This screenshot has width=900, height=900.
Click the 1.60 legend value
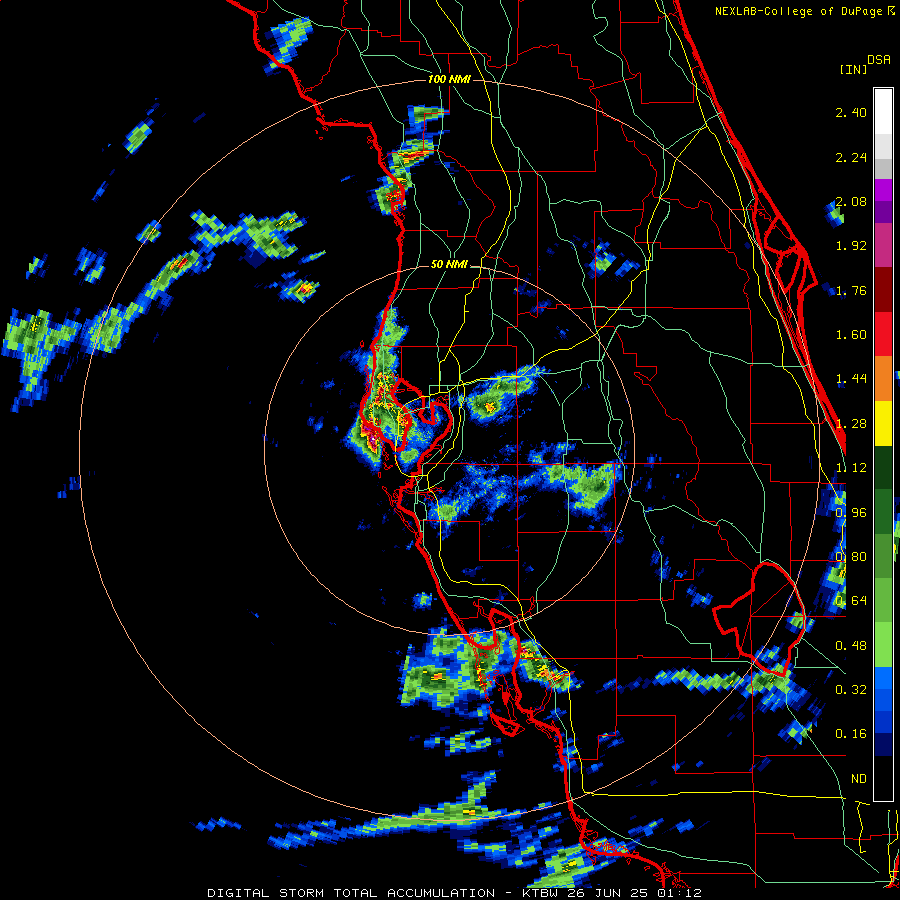point(851,335)
